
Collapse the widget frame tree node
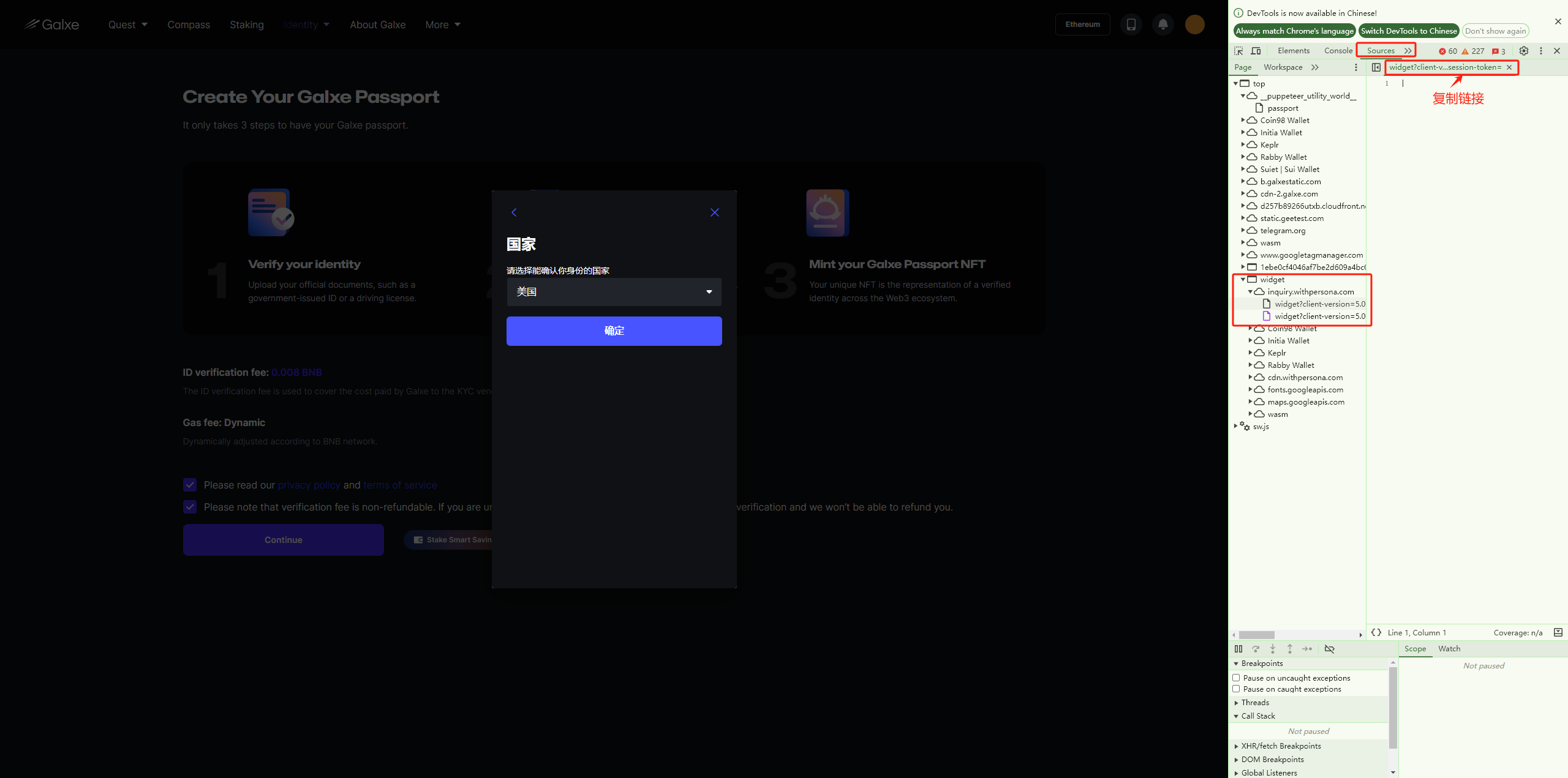point(1243,279)
